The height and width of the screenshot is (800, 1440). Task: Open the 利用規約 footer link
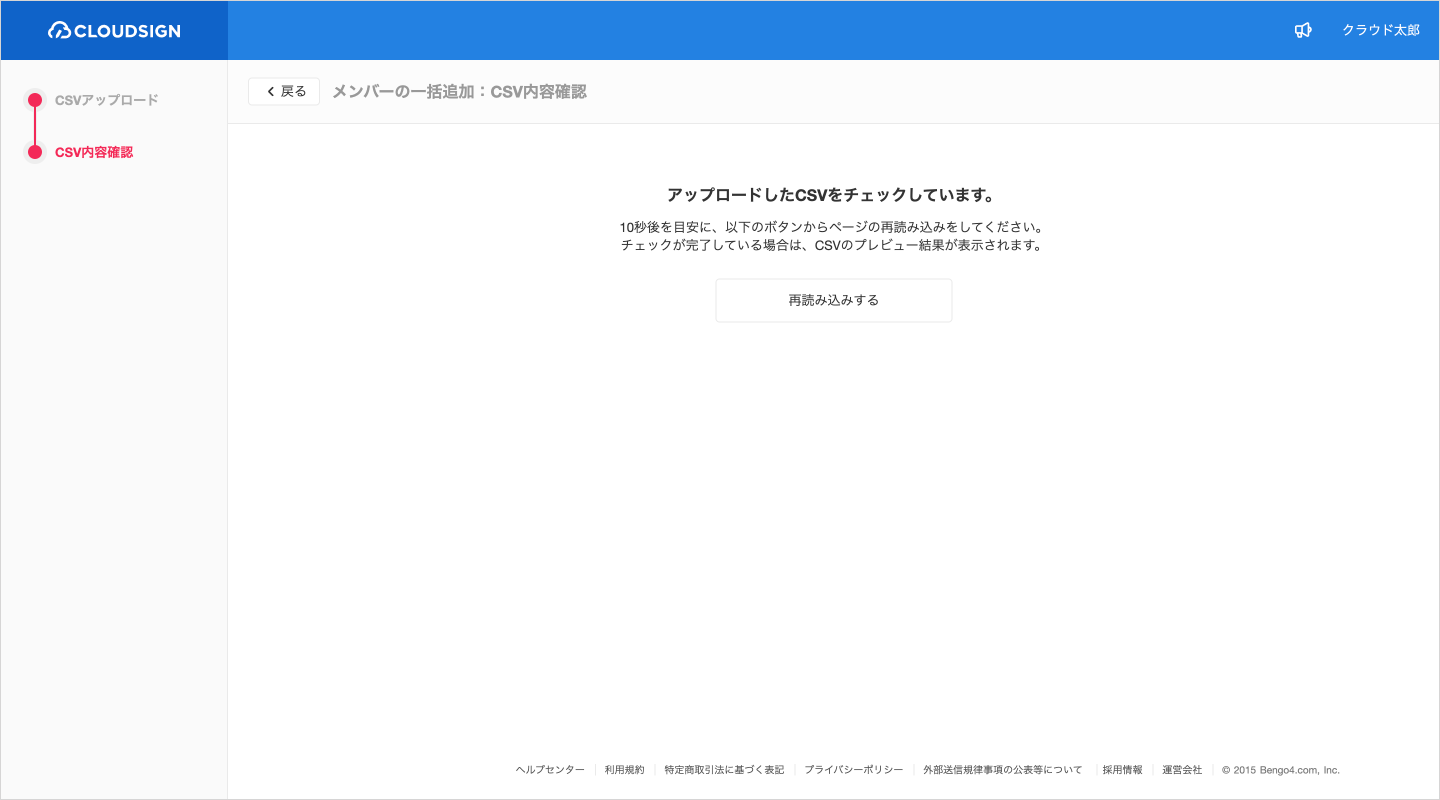[x=624, y=770]
